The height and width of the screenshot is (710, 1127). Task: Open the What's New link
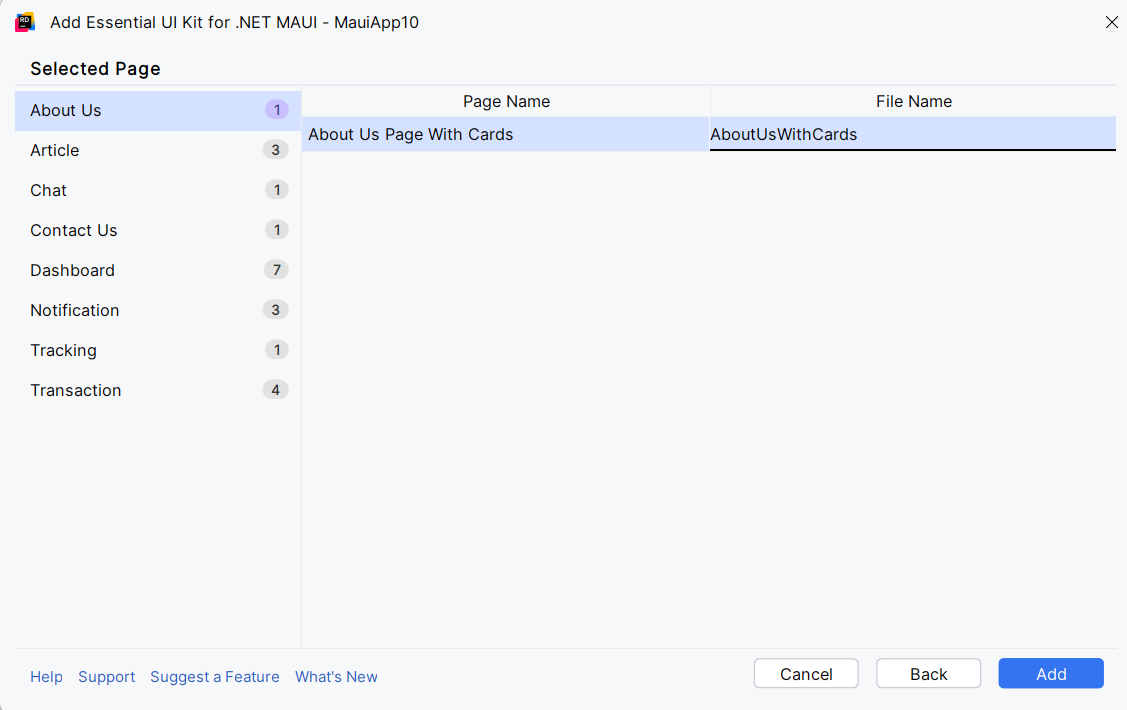click(336, 677)
